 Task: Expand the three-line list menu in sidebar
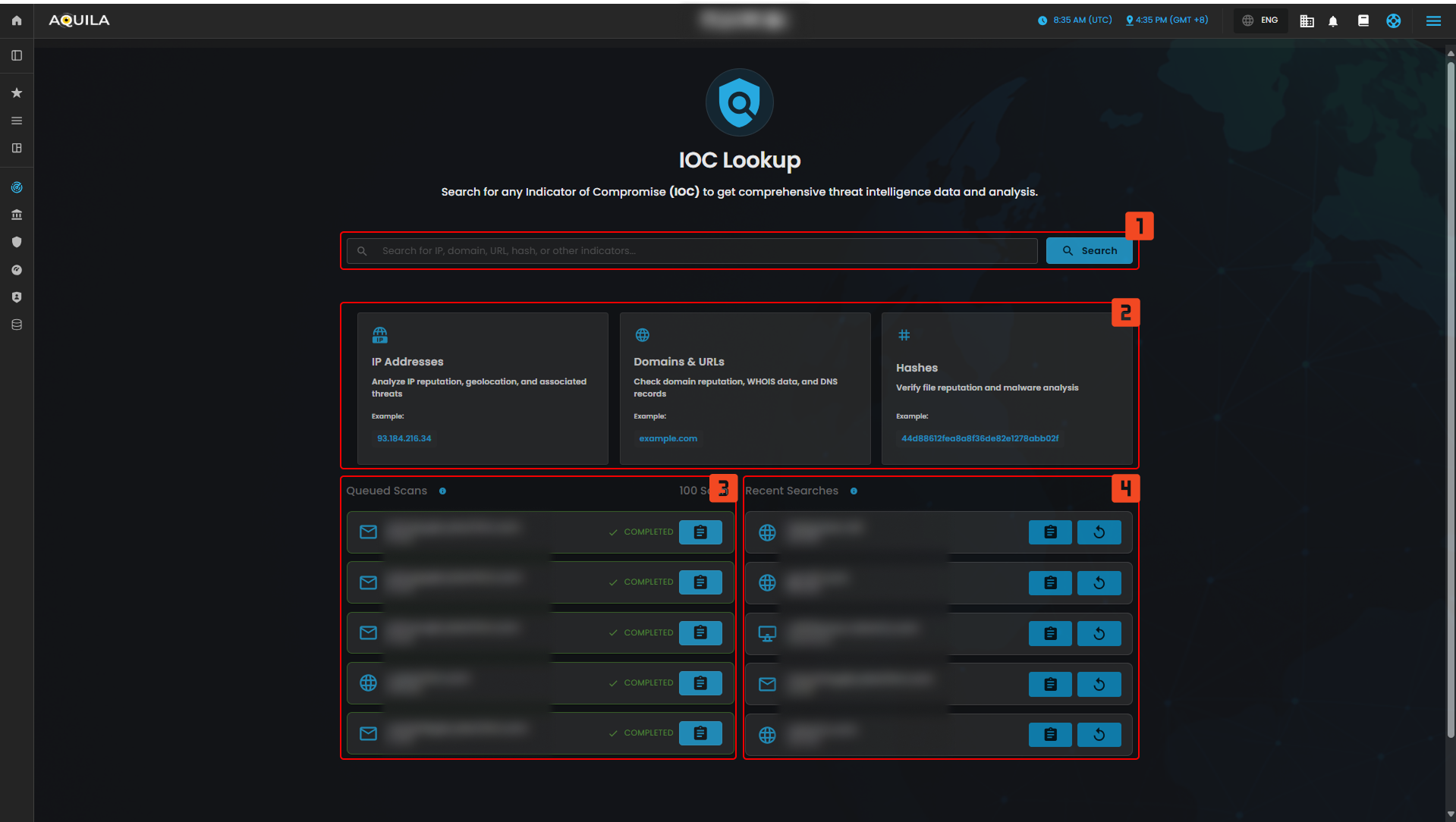(x=17, y=121)
